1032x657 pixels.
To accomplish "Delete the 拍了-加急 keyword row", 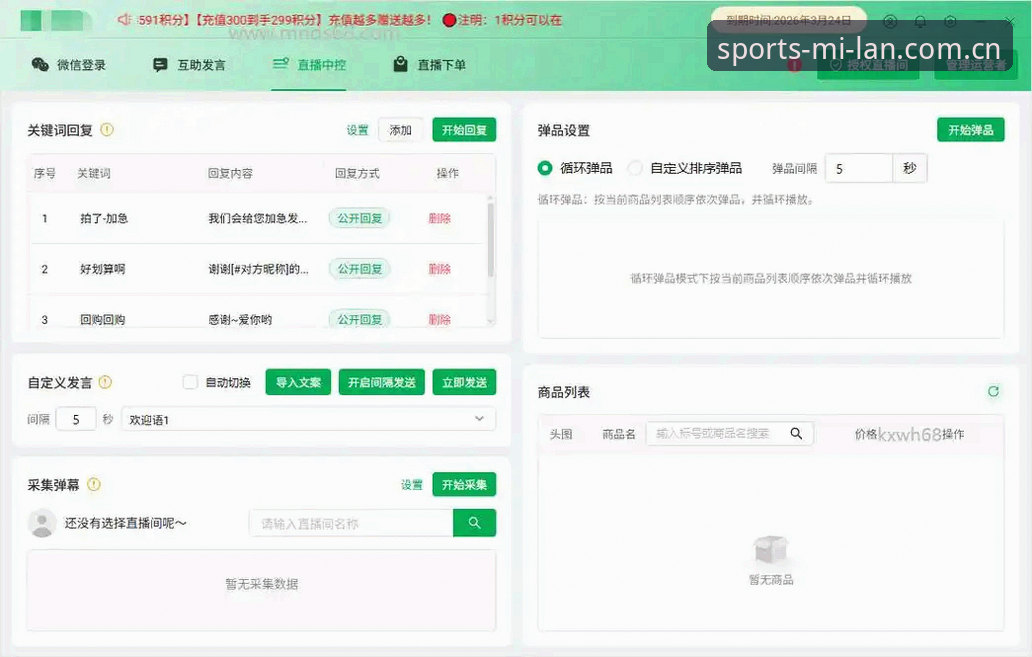I will [x=440, y=218].
